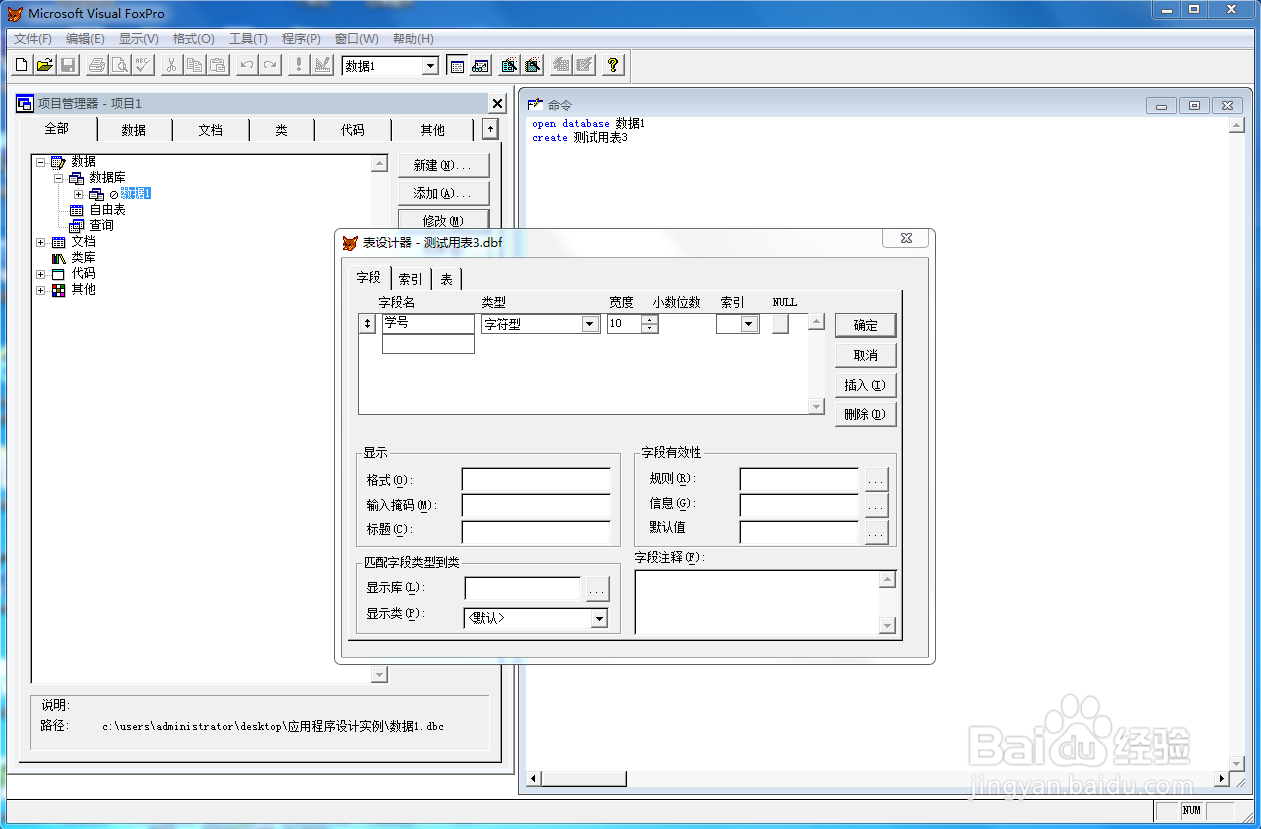Click the Copy toolbar icon

tap(195, 65)
